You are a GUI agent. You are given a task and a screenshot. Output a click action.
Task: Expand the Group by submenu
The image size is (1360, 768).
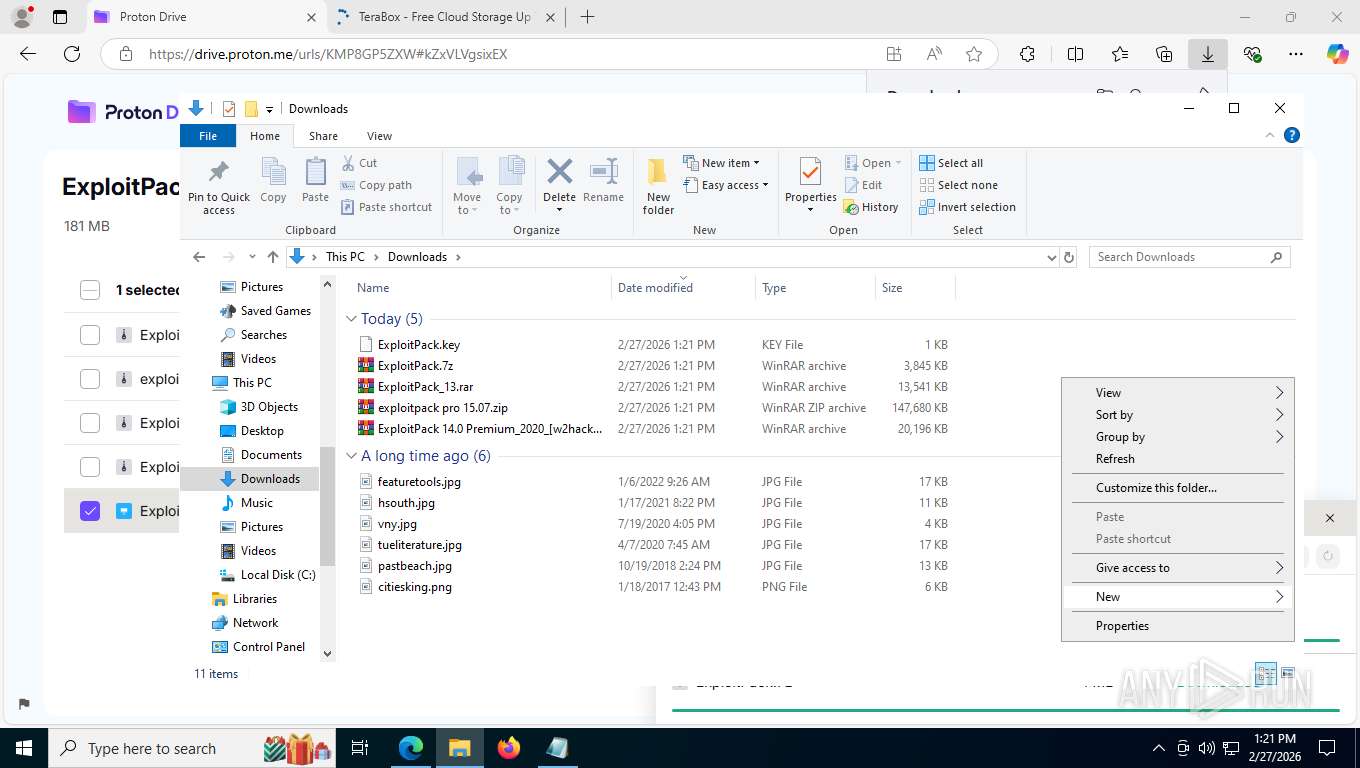[1178, 437]
